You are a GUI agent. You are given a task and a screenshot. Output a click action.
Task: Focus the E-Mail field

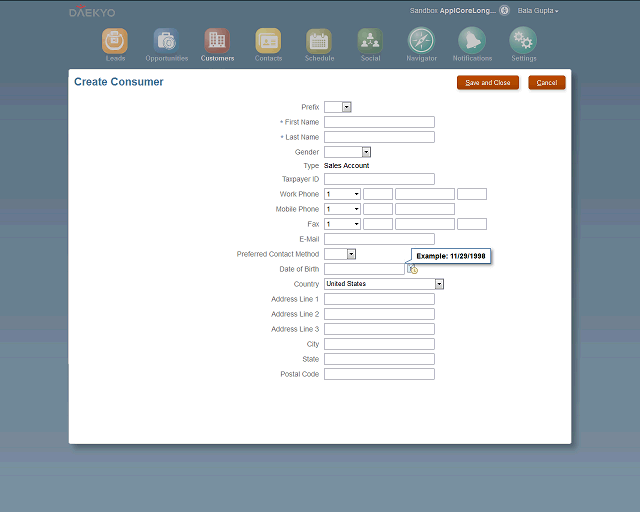379,239
